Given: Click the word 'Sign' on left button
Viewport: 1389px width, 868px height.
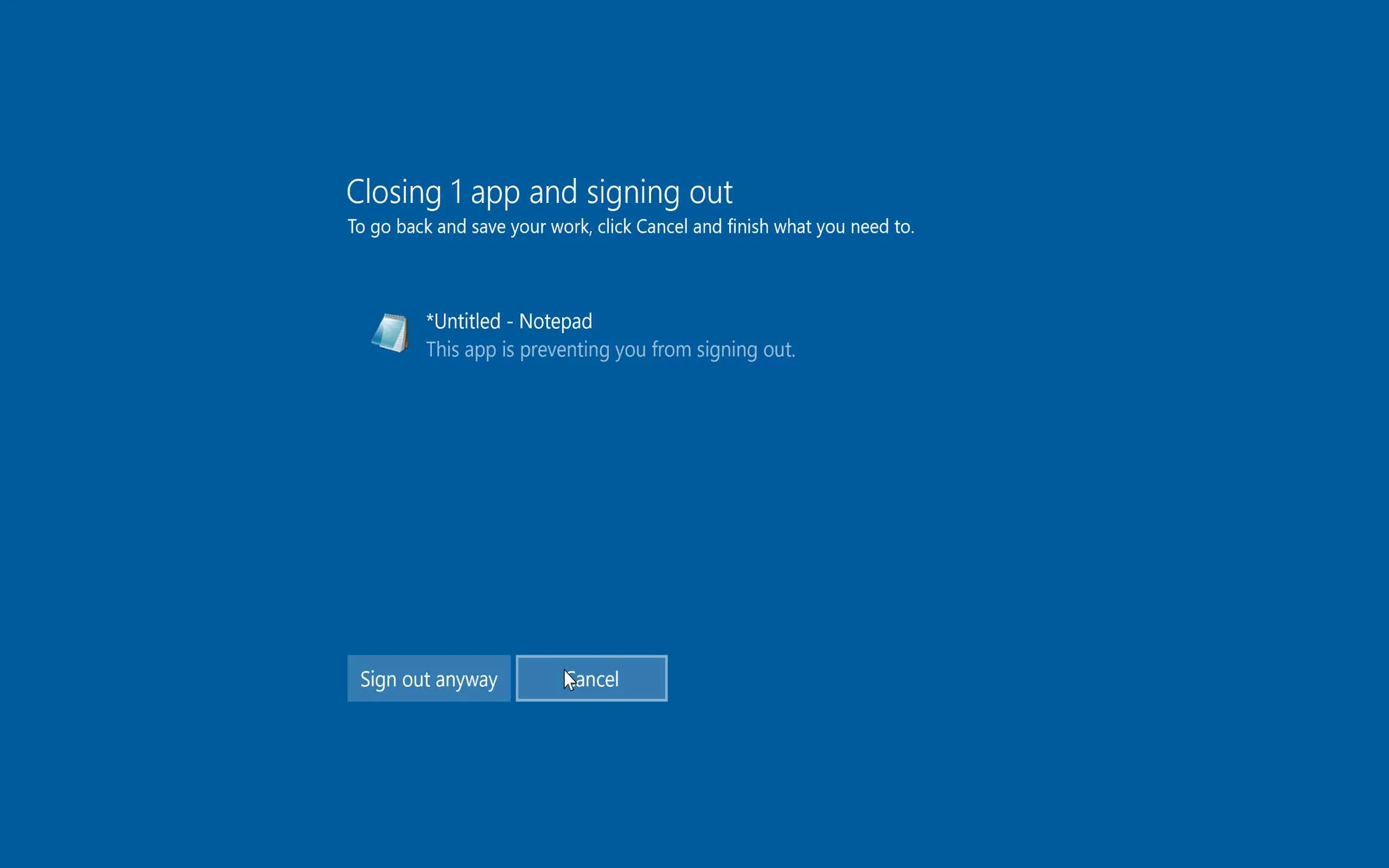Looking at the screenshot, I should tap(378, 680).
